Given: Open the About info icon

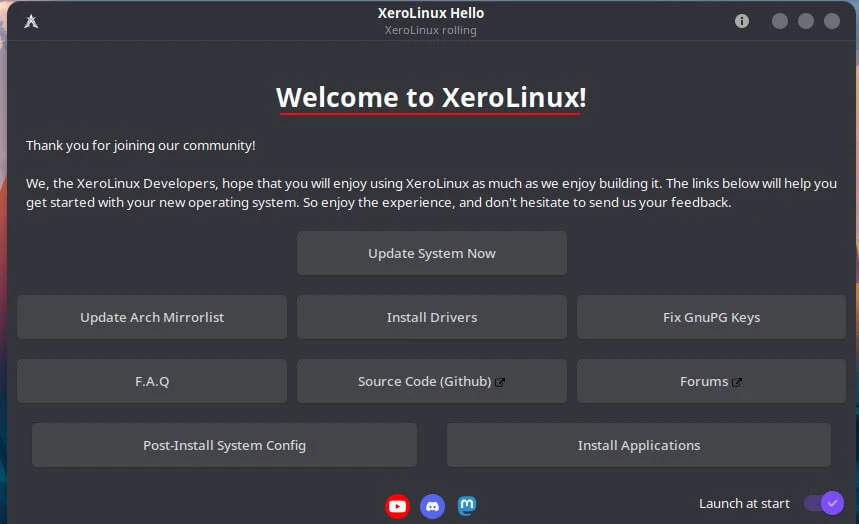Looking at the screenshot, I should (742, 21).
